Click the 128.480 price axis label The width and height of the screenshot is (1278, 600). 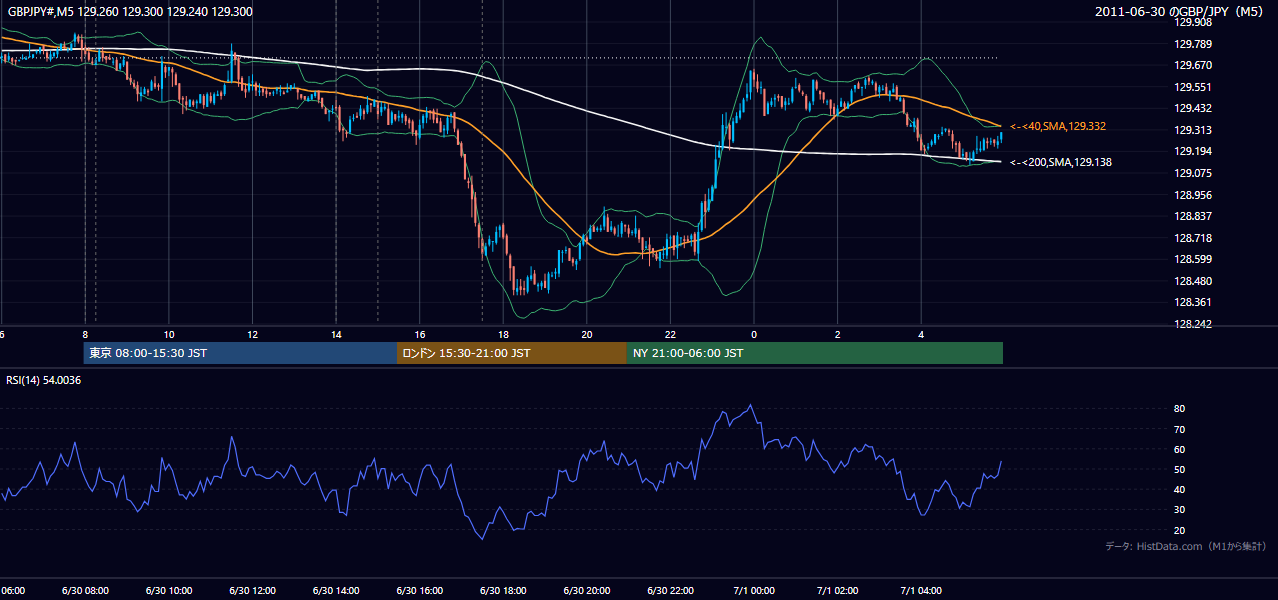pyautogui.click(x=1193, y=281)
